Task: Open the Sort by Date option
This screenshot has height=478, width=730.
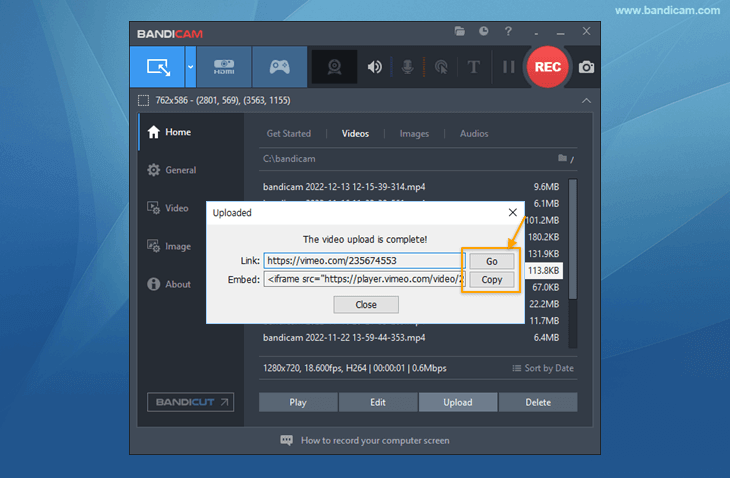Action: [543, 368]
